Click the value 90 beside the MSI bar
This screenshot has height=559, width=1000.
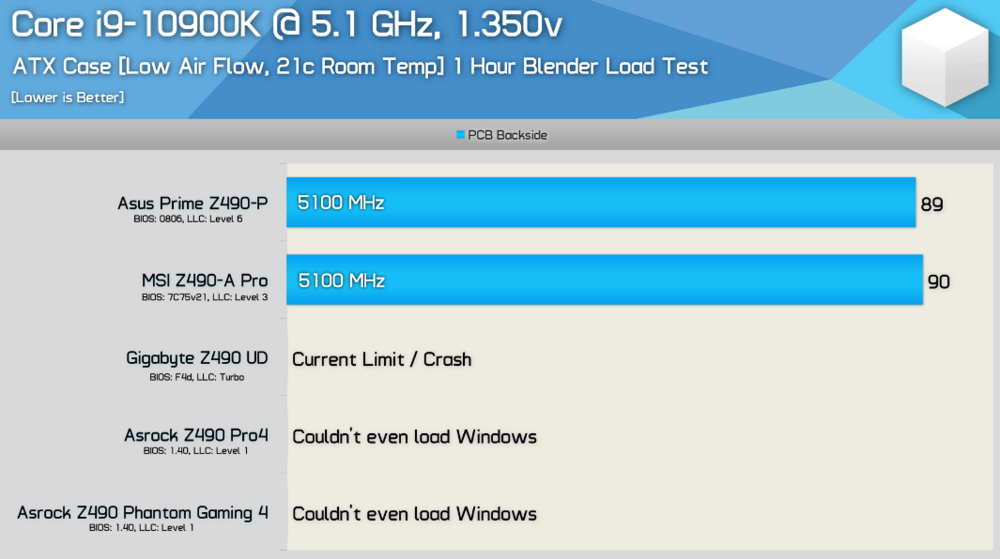(939, 282)
